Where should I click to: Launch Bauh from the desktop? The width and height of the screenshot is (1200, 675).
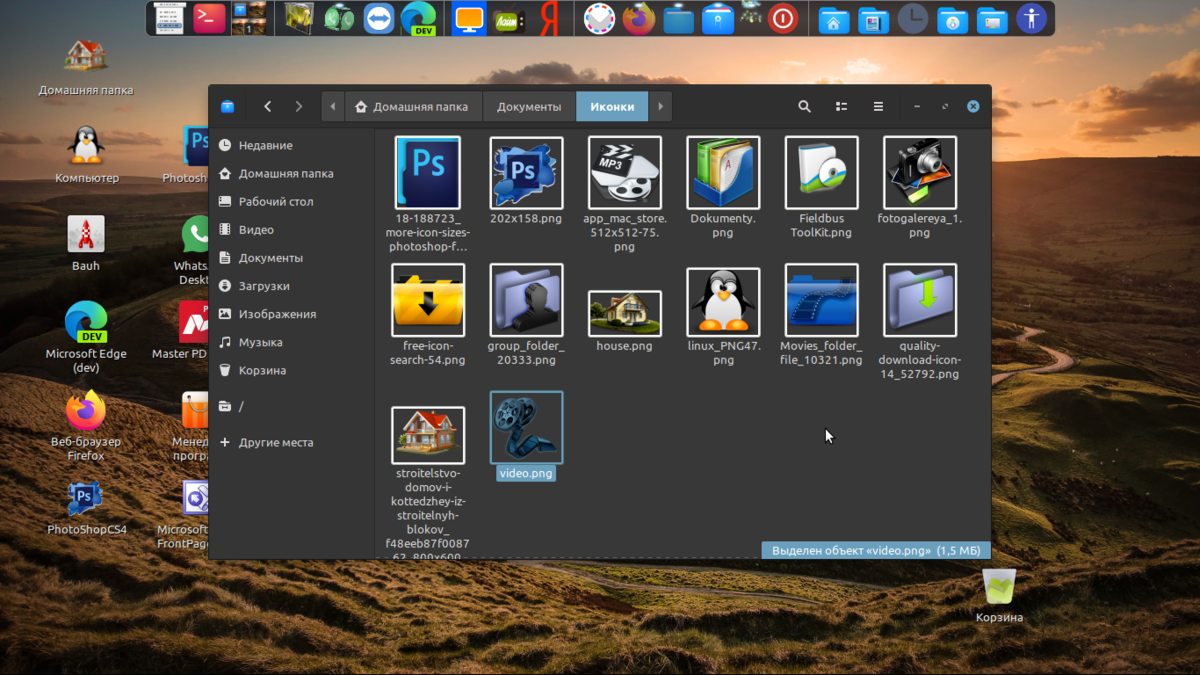pyautogui.click(x=86, y=244)
